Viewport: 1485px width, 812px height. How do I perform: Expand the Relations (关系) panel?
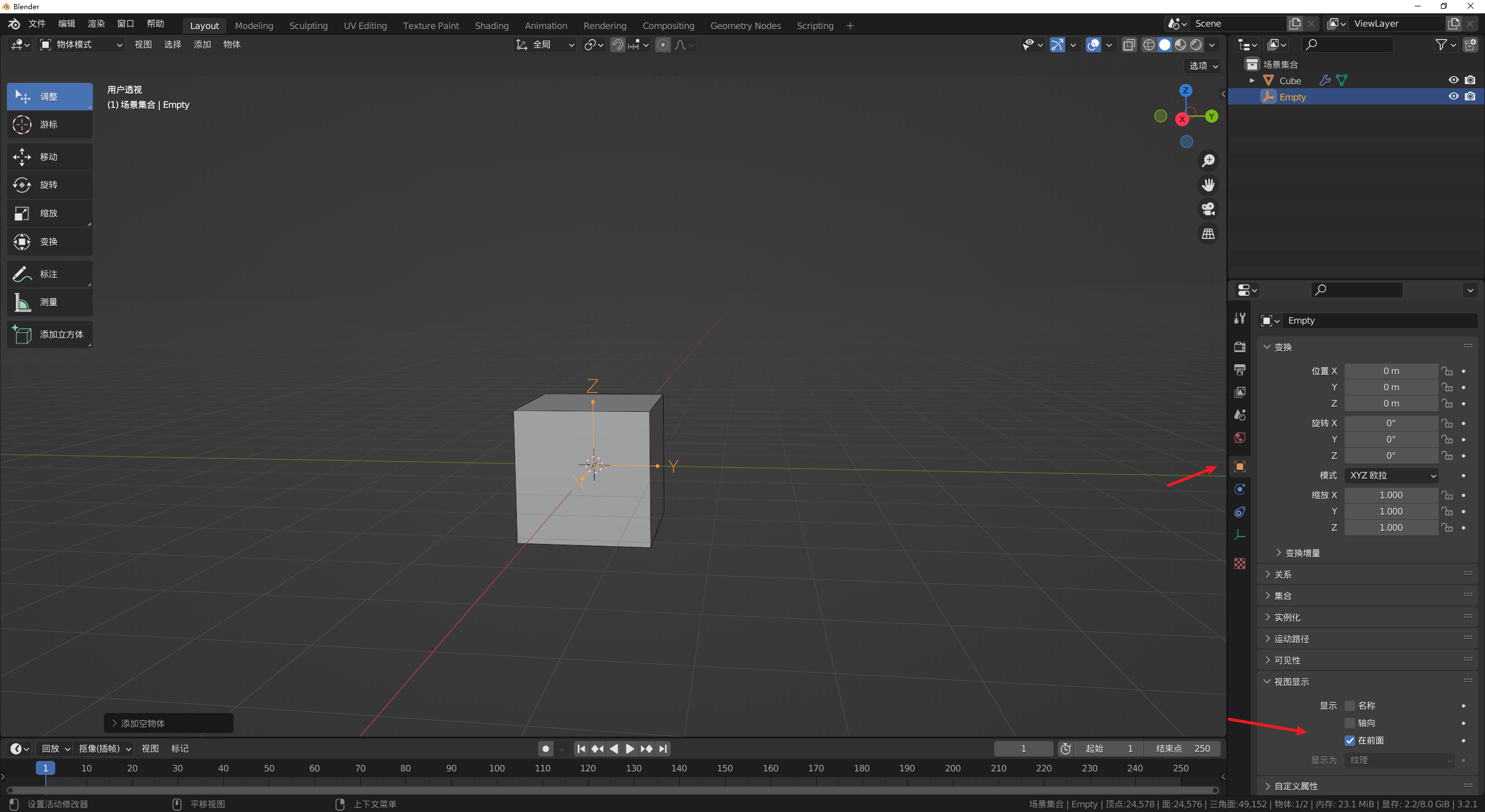(1283, 574)
